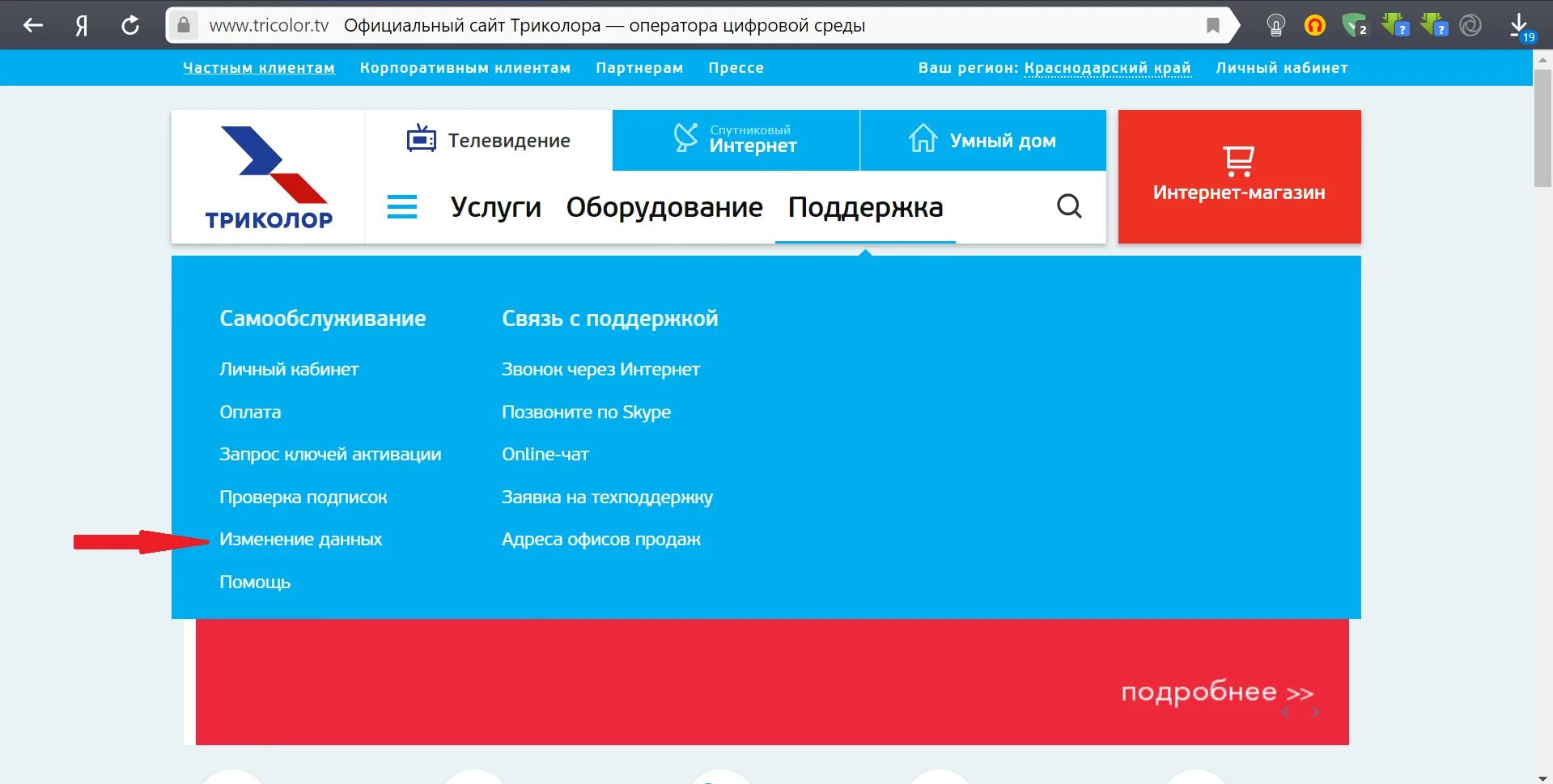Click the padlock site security icon
The image size is (1553, 784).
click(184, 25)
